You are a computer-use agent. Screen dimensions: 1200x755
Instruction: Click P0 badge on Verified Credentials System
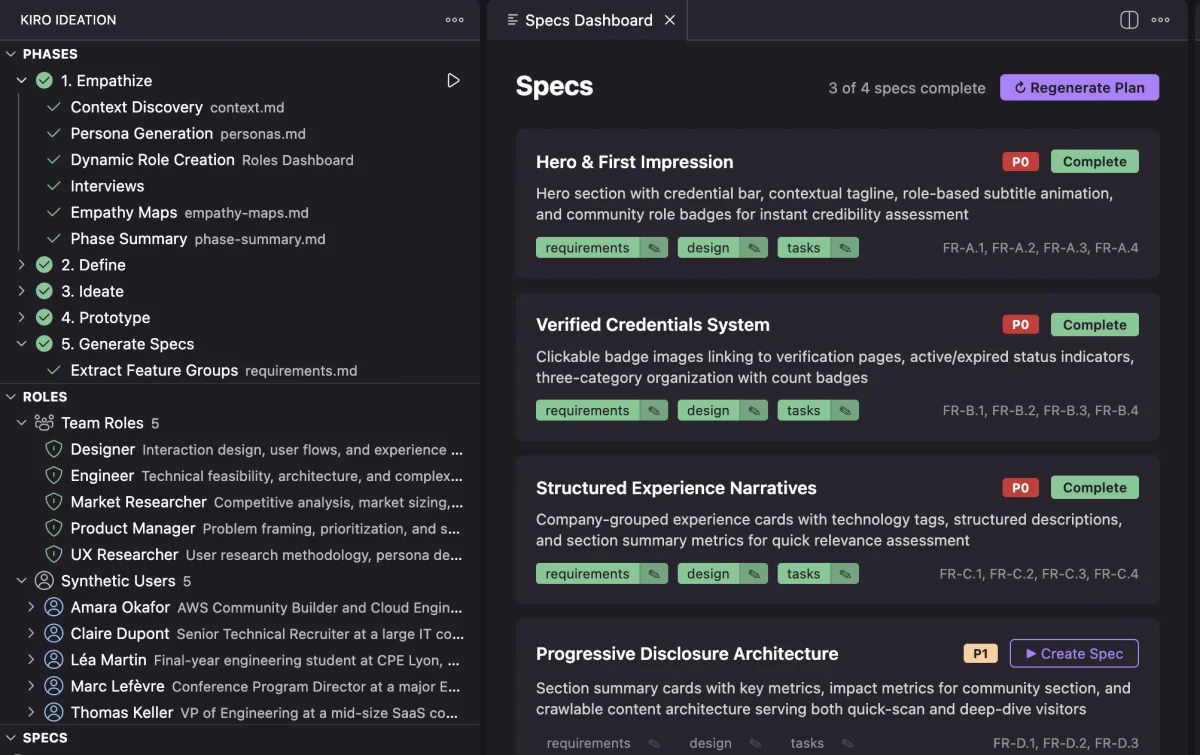(x=1020, y=325)
